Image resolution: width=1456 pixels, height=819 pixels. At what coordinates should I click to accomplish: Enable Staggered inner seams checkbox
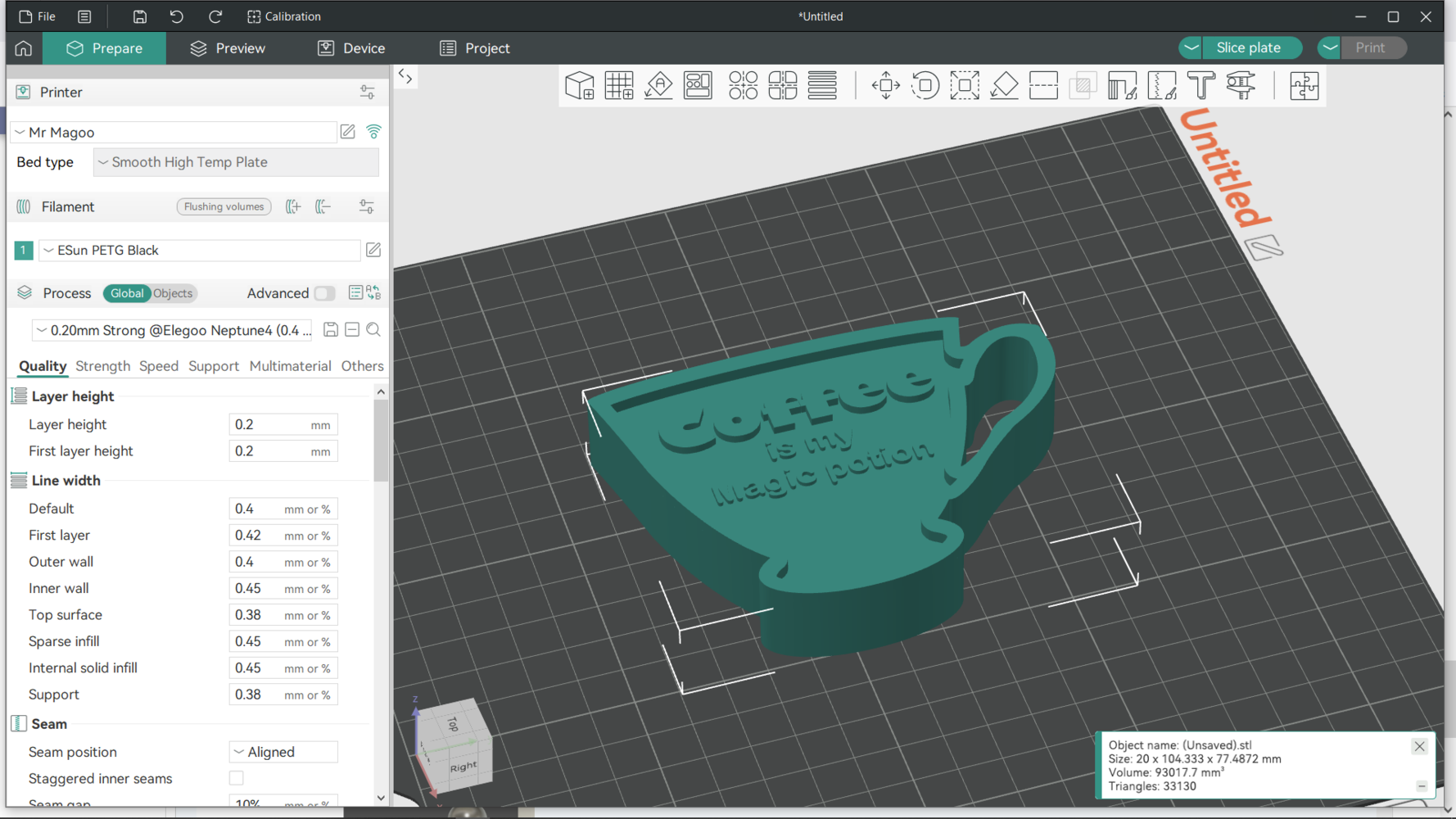(237, 778)
